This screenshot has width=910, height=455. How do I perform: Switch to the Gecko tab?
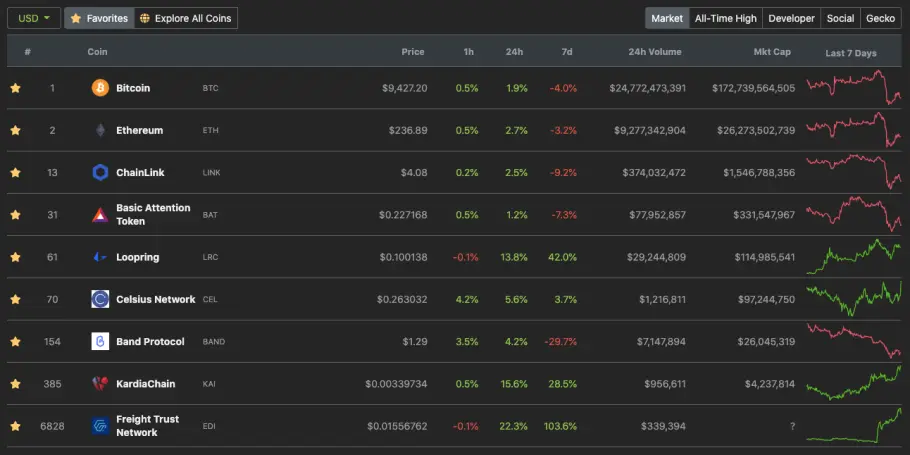point(880,18)
